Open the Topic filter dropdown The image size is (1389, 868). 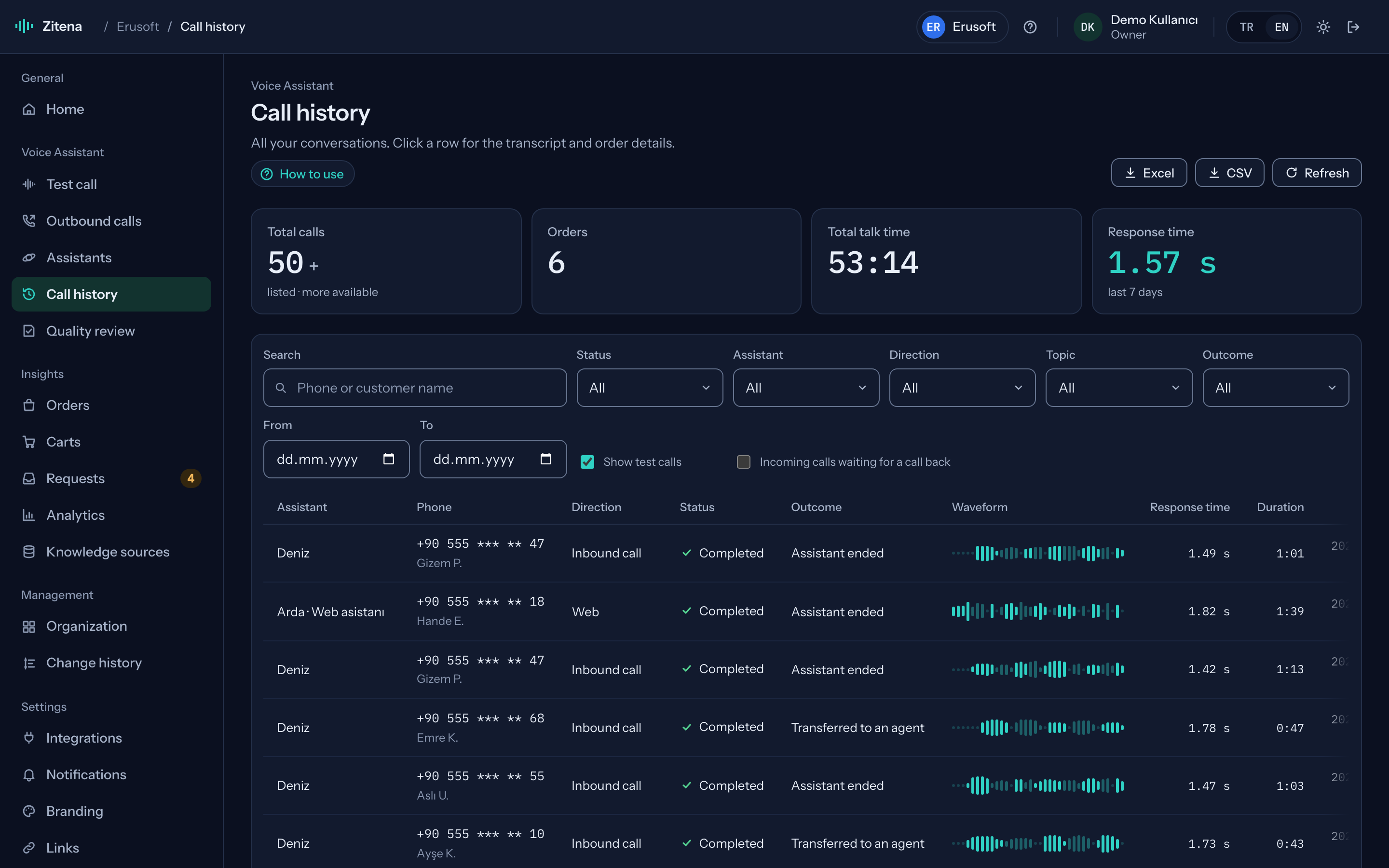coord(1119,388)
